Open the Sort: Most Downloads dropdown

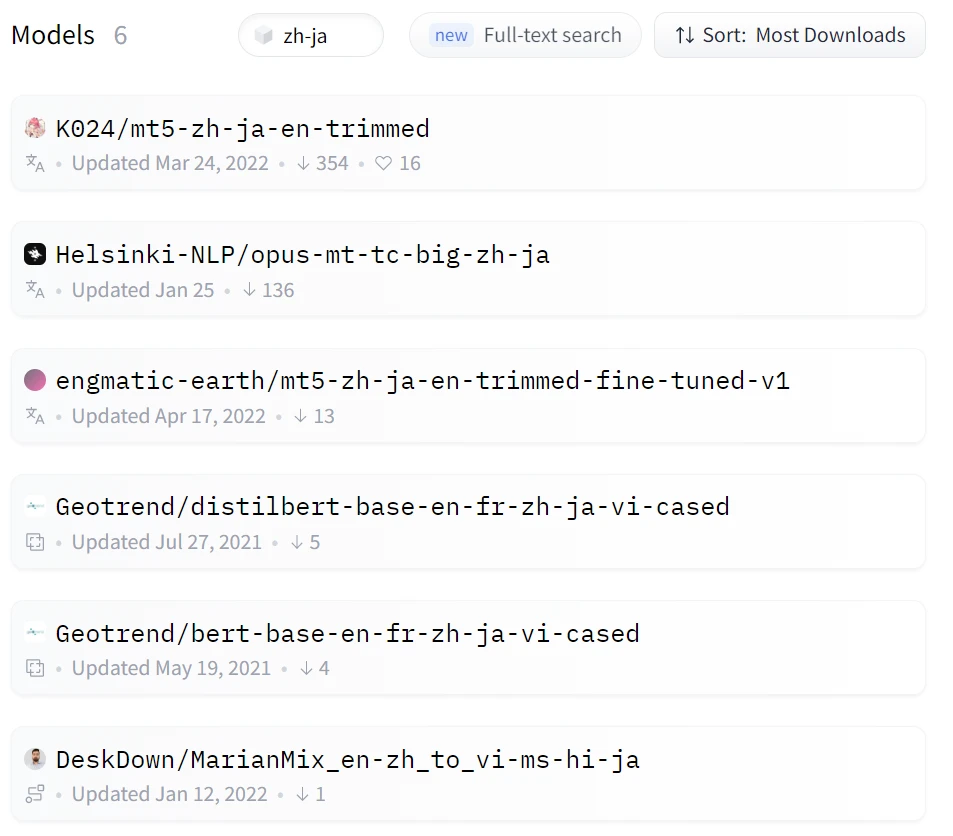789,36
